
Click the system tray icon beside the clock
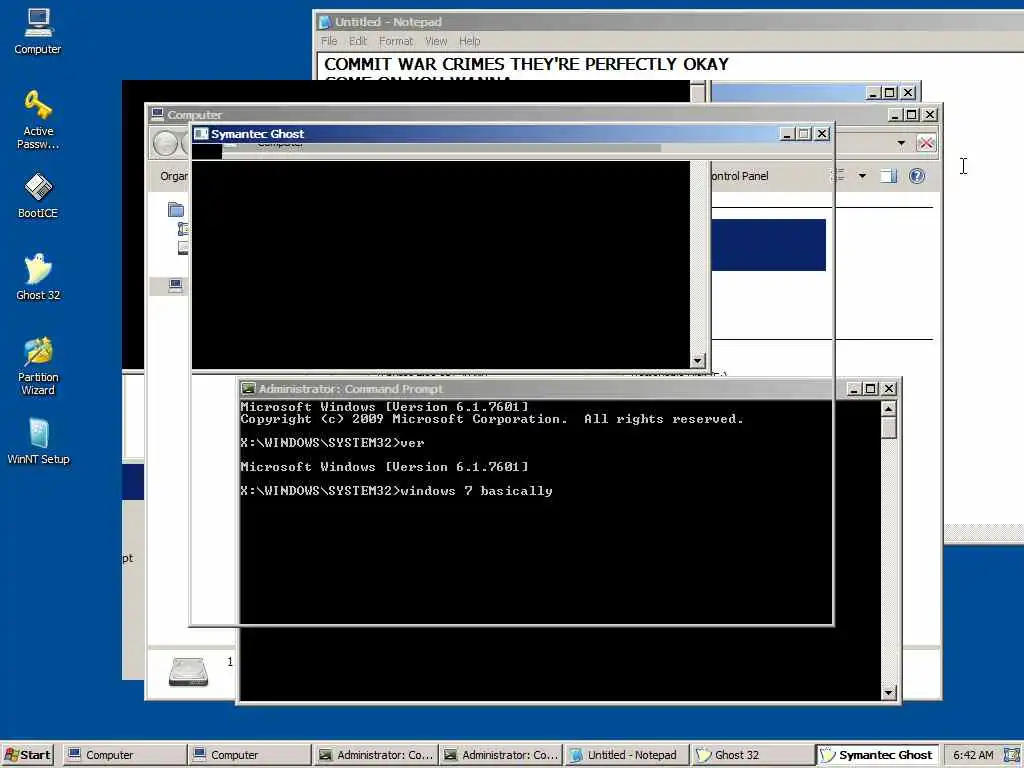pyautogui.click(x=1013, y=755)
